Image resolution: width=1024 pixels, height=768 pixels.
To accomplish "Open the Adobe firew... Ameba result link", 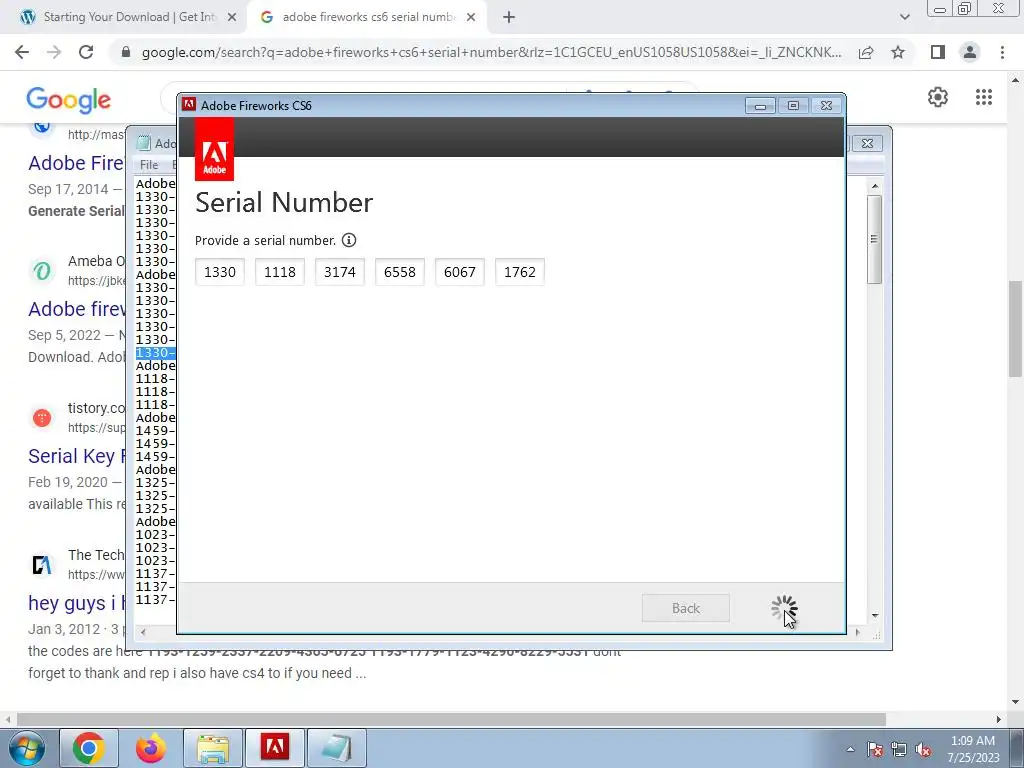I will (x=76, y=309).
